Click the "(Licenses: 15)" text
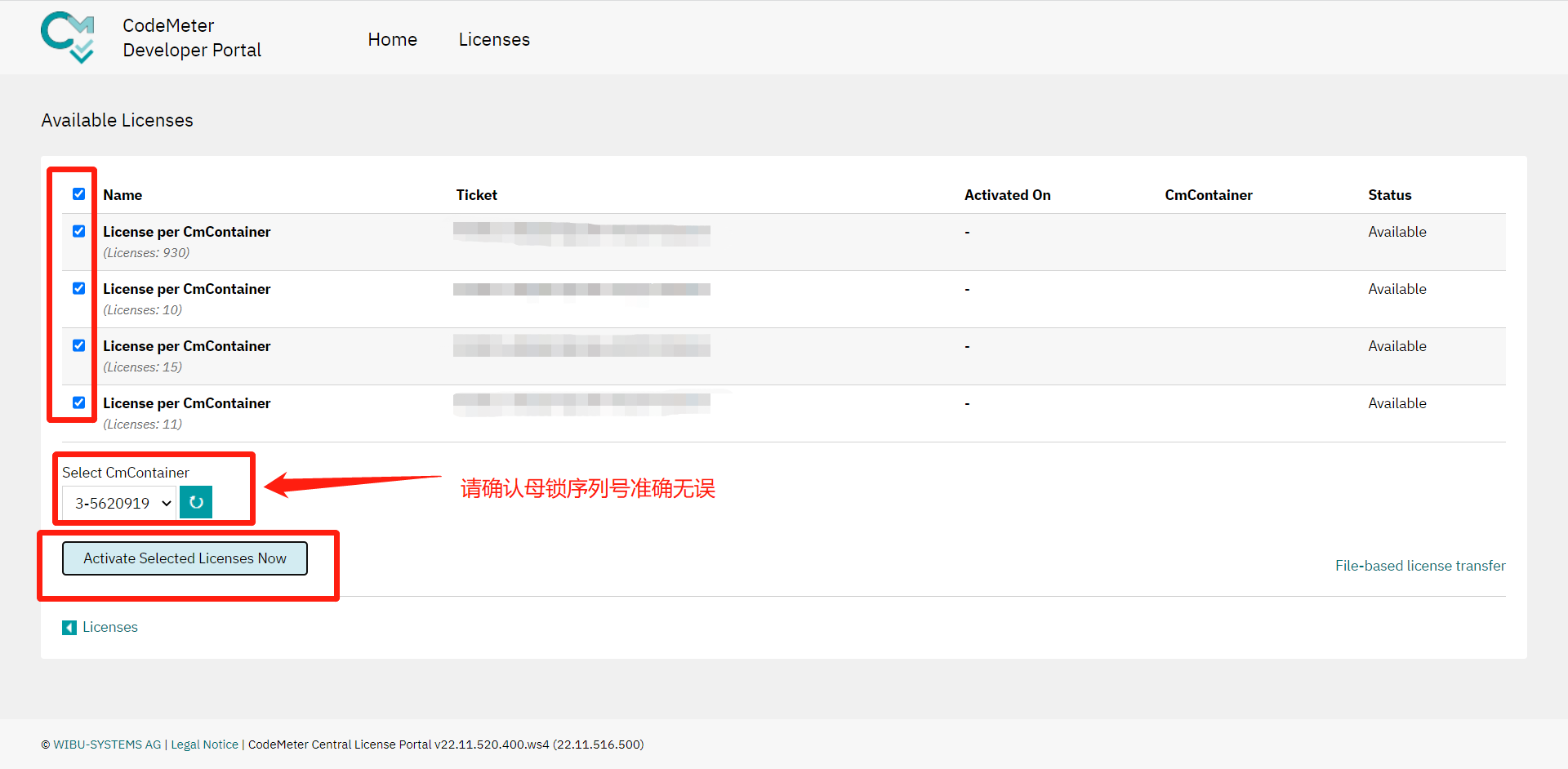 coord(143,367)
